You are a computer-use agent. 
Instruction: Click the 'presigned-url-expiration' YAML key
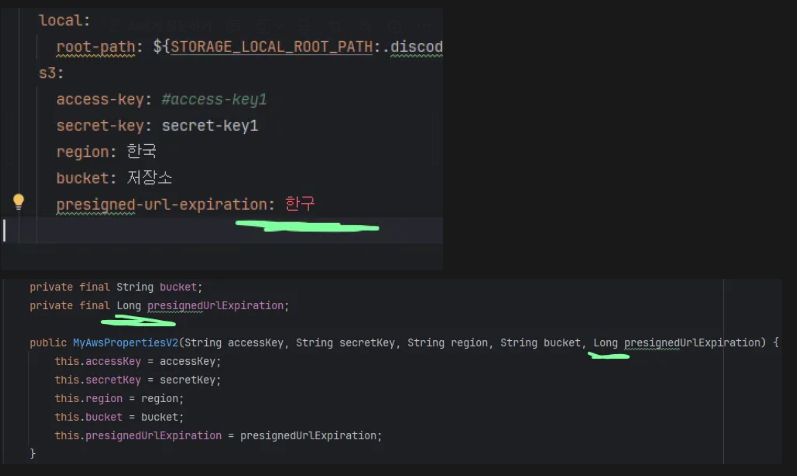162,204
